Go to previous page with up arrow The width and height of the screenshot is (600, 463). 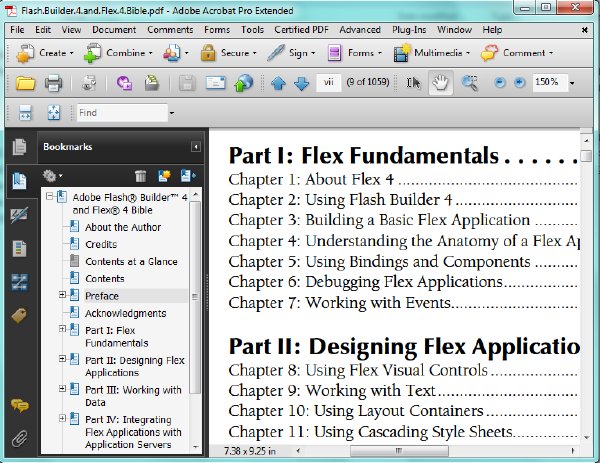click(x=278, y=83)
